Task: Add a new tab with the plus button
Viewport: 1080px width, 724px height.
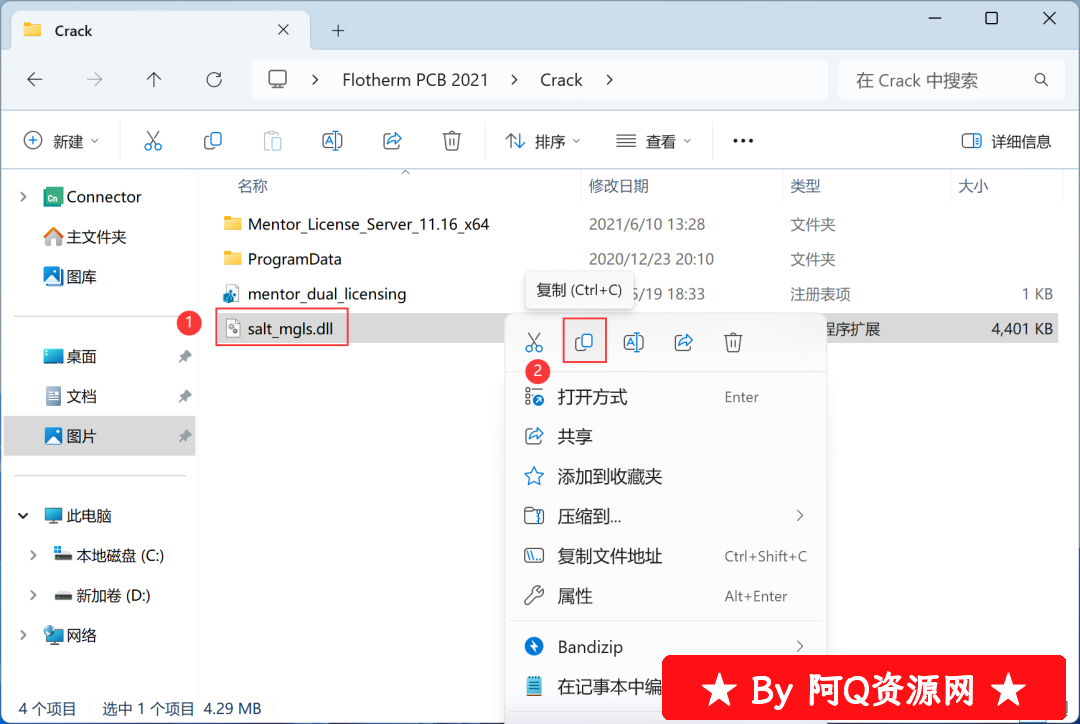Action: point(338,30)
